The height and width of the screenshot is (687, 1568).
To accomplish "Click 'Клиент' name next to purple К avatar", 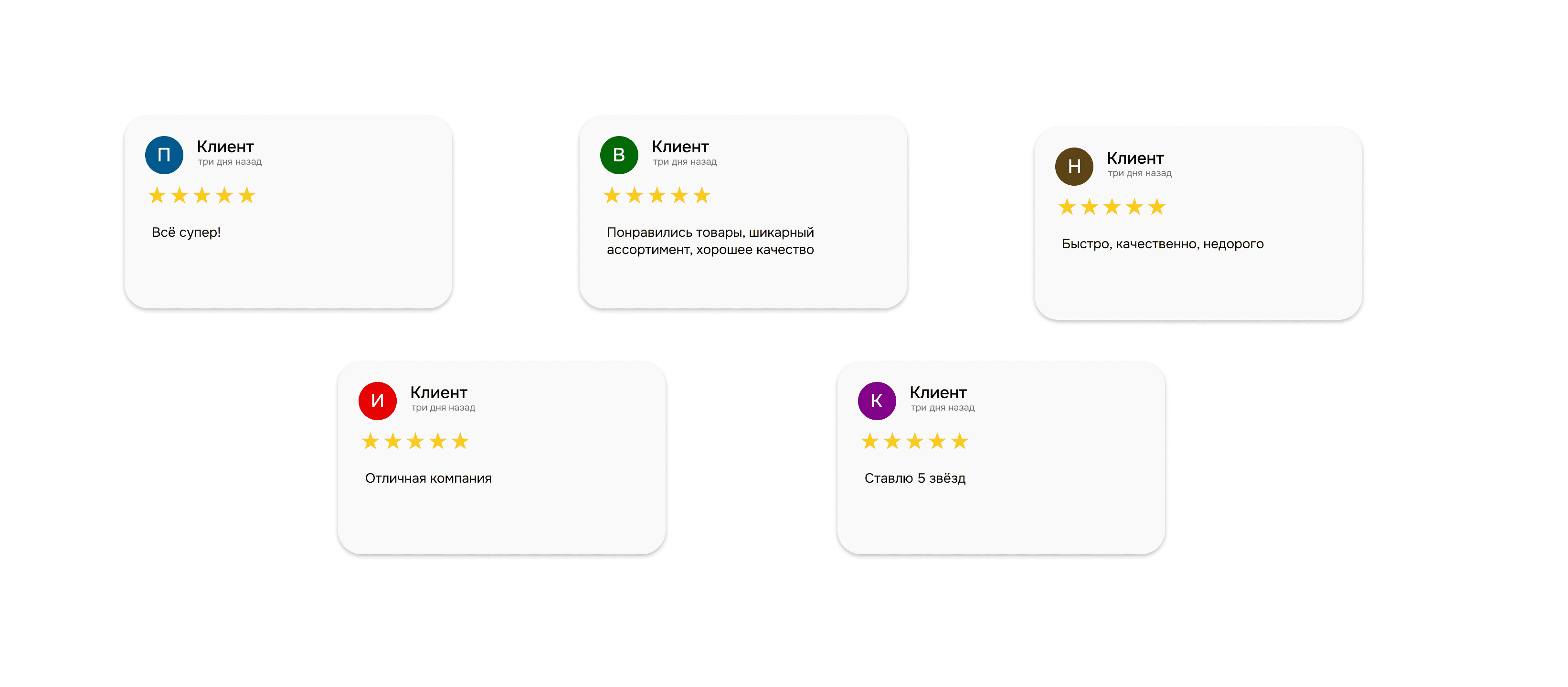I will (938, 392).
